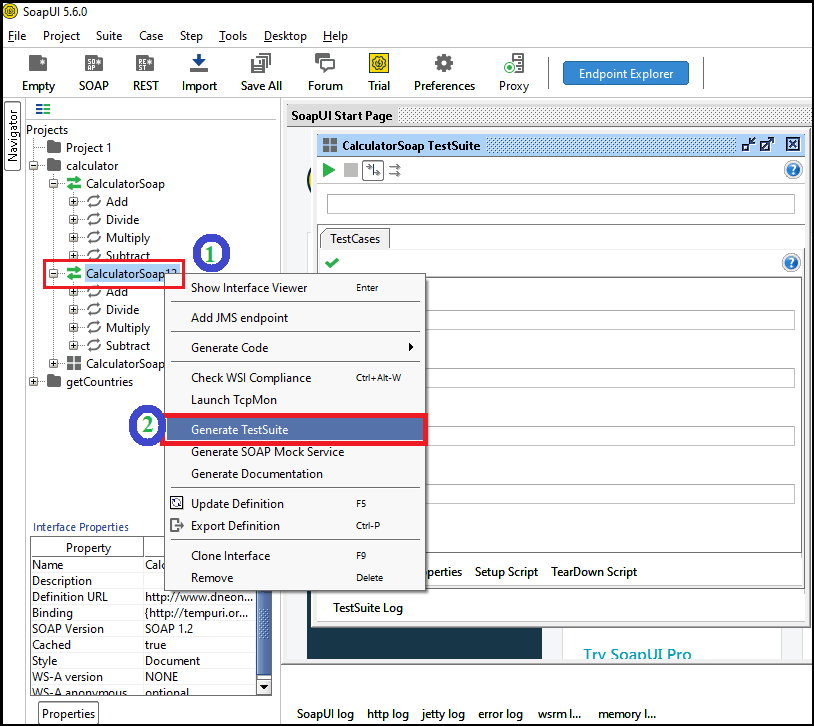Select the SOAP Version property value

point(200,629)
